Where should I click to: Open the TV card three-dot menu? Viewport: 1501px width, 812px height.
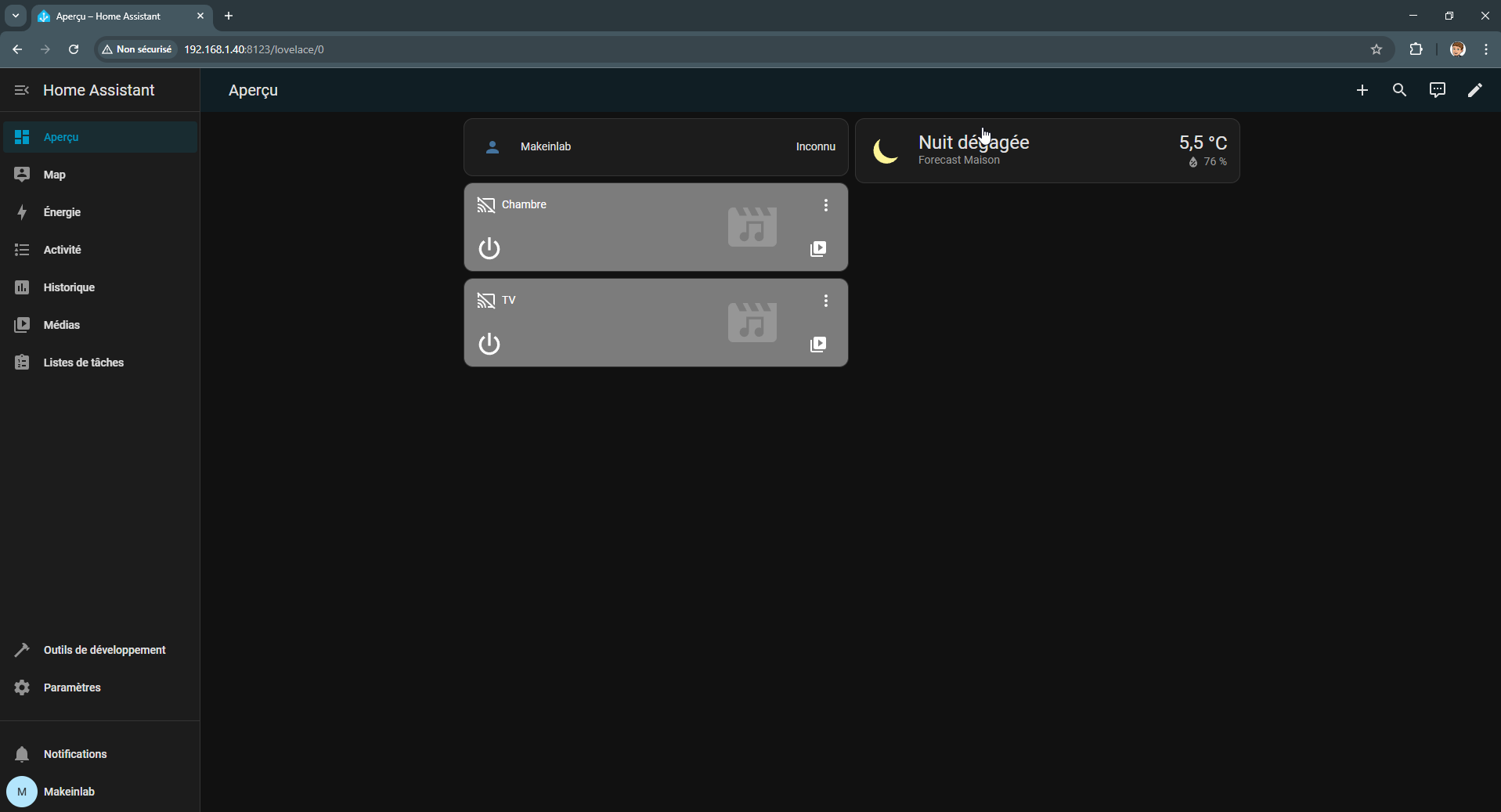pyautogui.click(x=825, y=301)
